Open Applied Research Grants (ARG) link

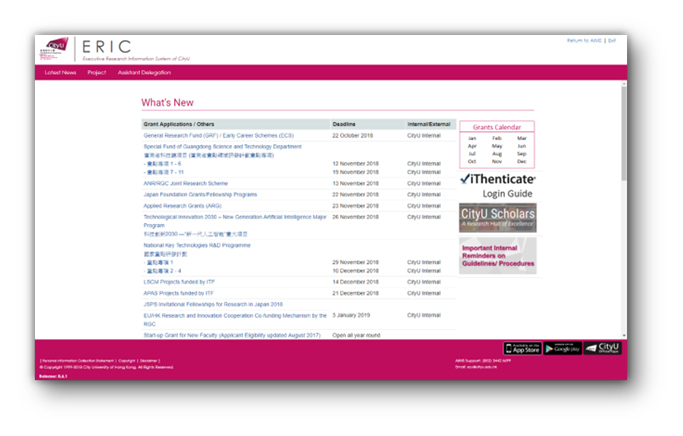189,205
